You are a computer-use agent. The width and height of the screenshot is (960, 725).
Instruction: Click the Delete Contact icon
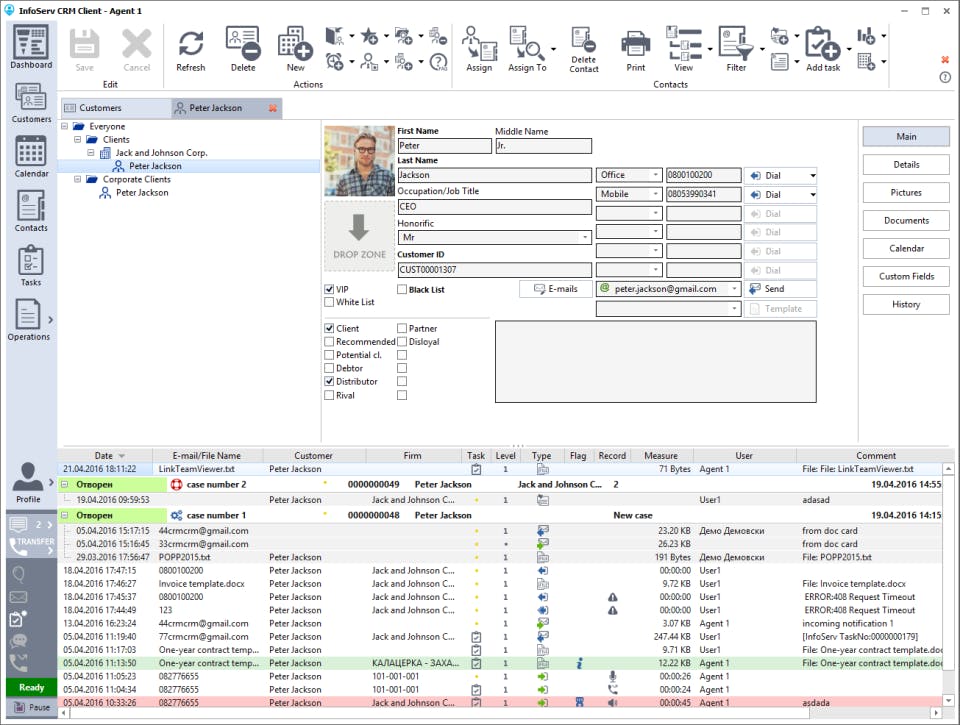pyautogui.click(x=583, y=50)
